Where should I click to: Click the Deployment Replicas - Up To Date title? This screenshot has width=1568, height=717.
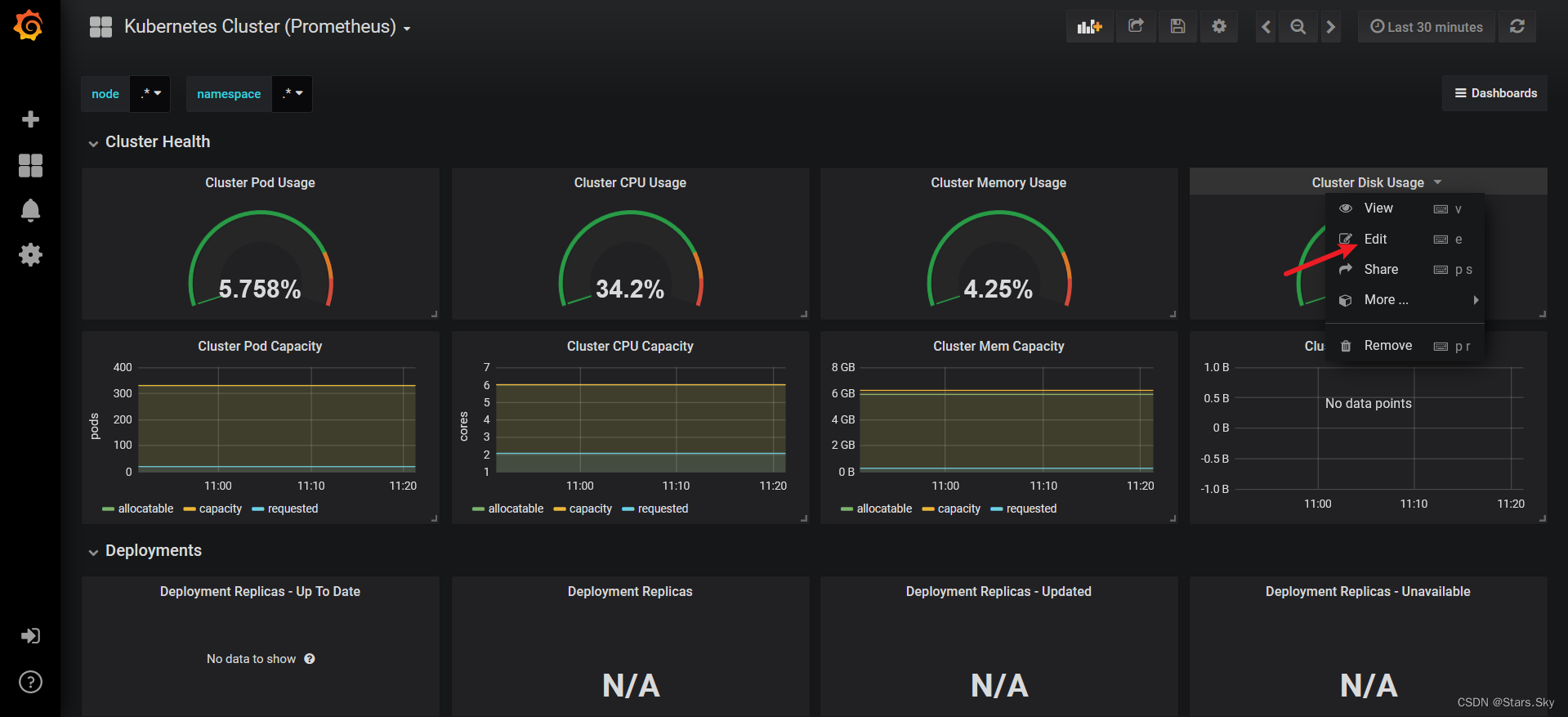point(260,592)
